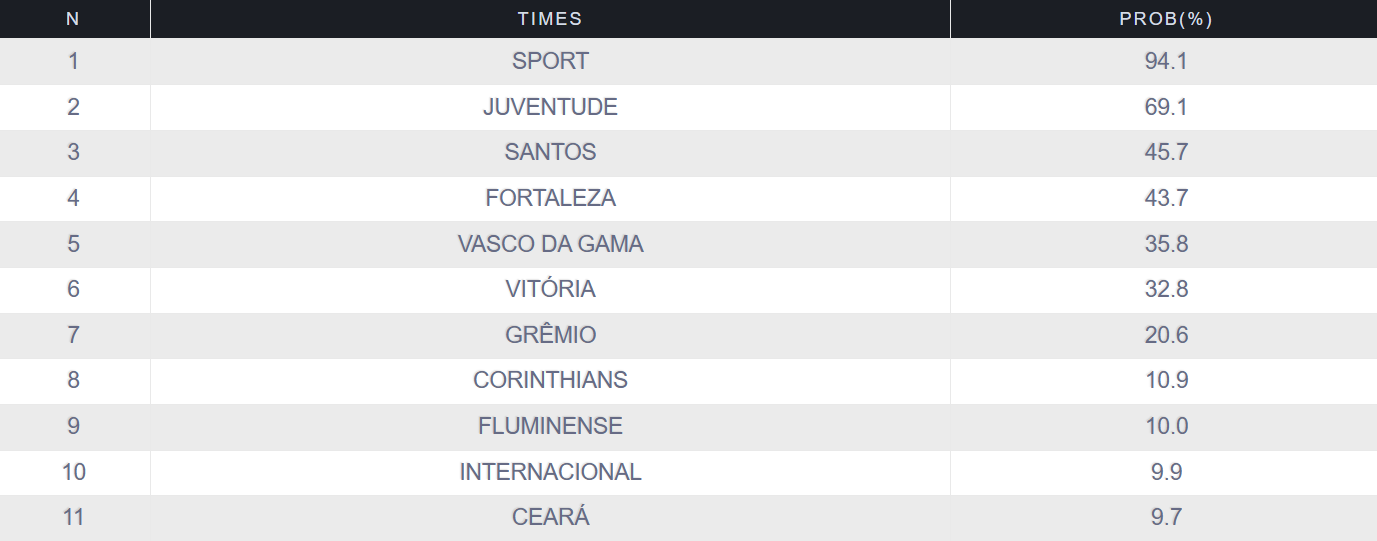The image size is (1377, 541).
Task: Click the 20.6 probability value
Action: click(1166, 335)
